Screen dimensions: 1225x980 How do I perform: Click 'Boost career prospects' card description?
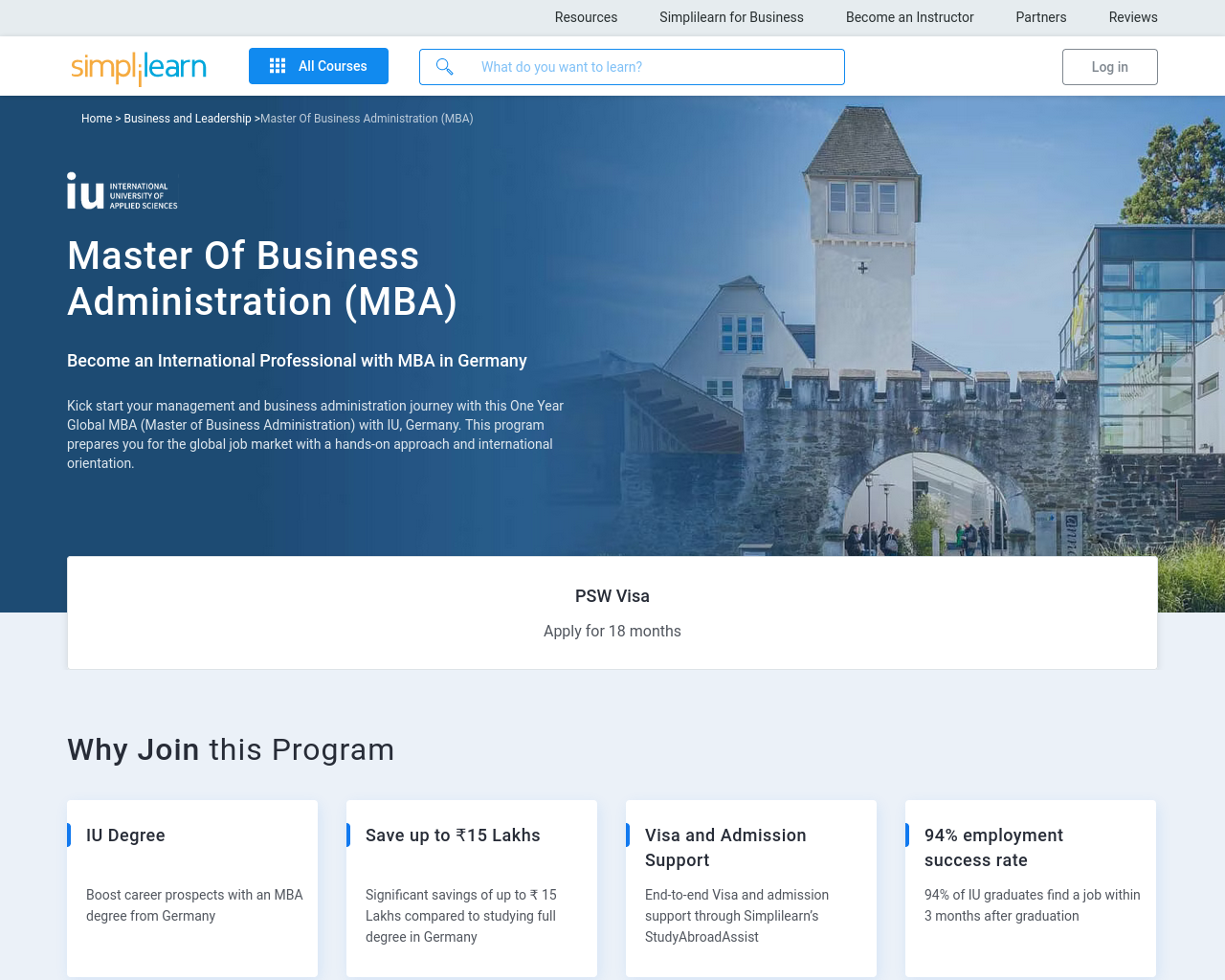(194, 905)
